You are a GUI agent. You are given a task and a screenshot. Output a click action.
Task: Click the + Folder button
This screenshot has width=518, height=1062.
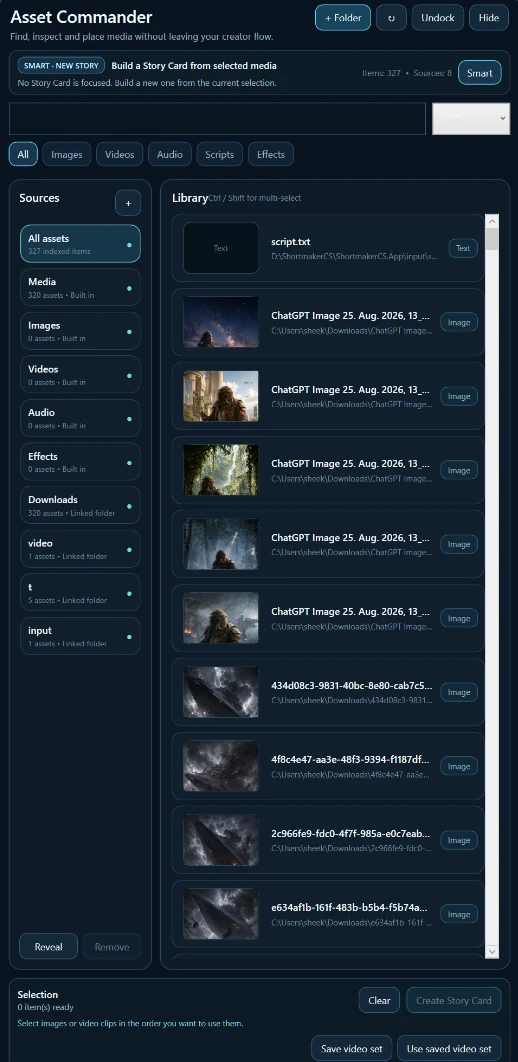343,18
